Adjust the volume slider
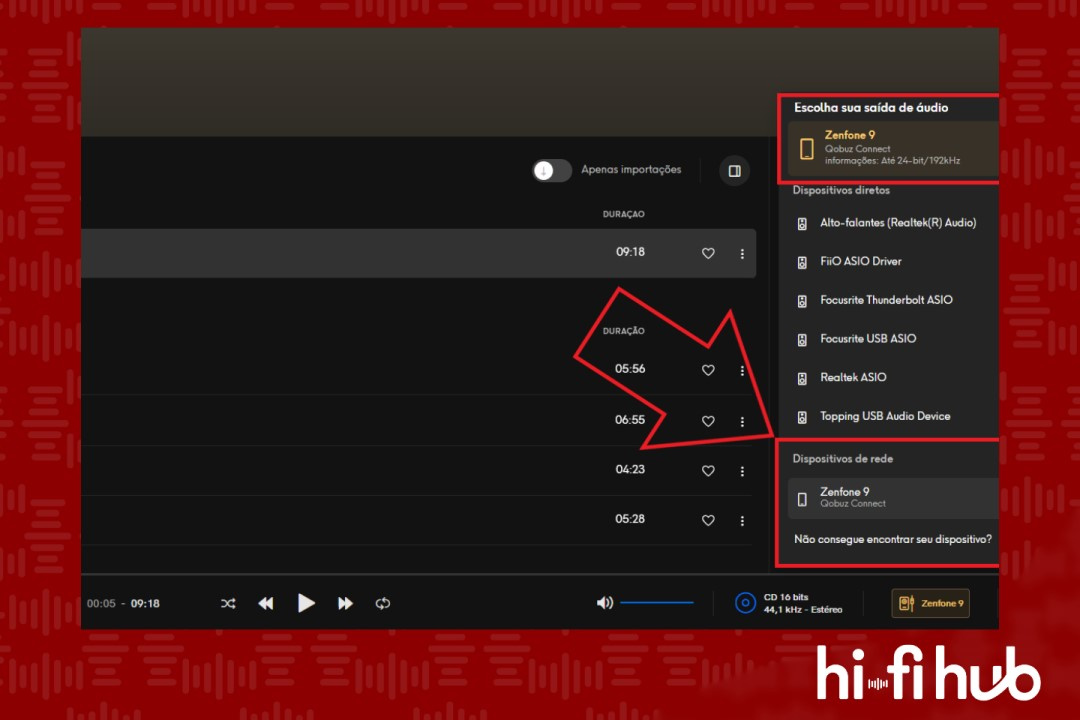This screenshot has width=1080, height=720. coord(656,603)
